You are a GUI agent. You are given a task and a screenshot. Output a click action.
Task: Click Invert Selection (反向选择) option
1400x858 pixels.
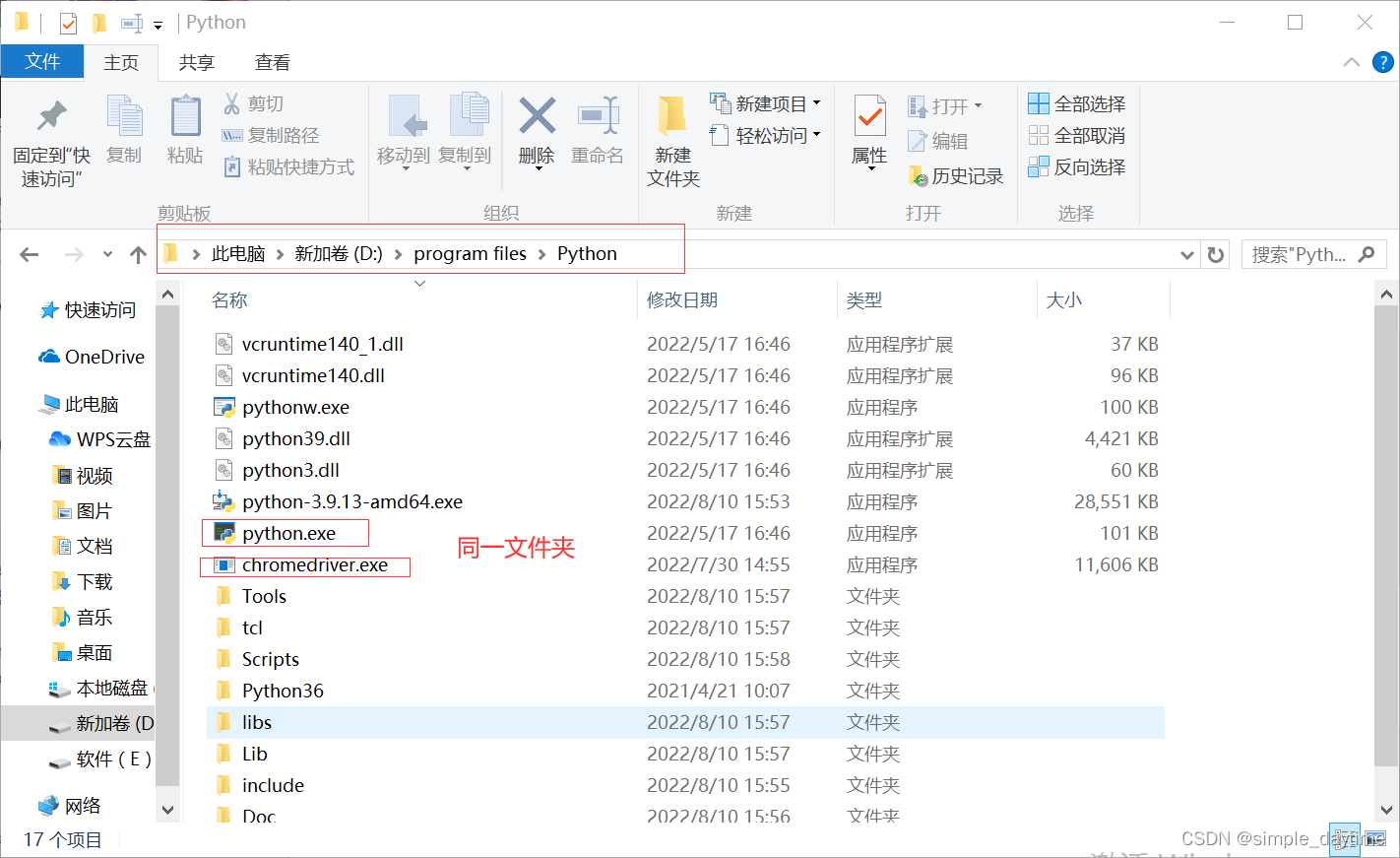(x=1076, y=167)
